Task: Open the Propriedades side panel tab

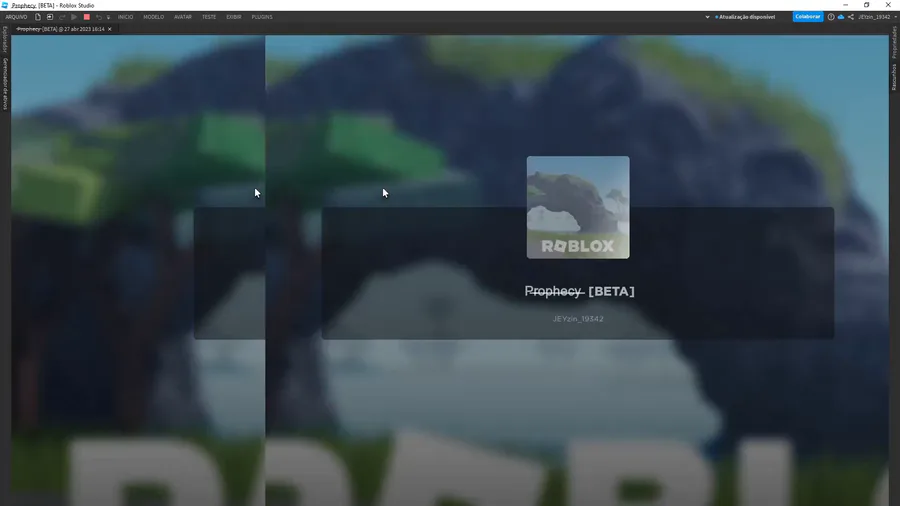Action: click(894, 42)
